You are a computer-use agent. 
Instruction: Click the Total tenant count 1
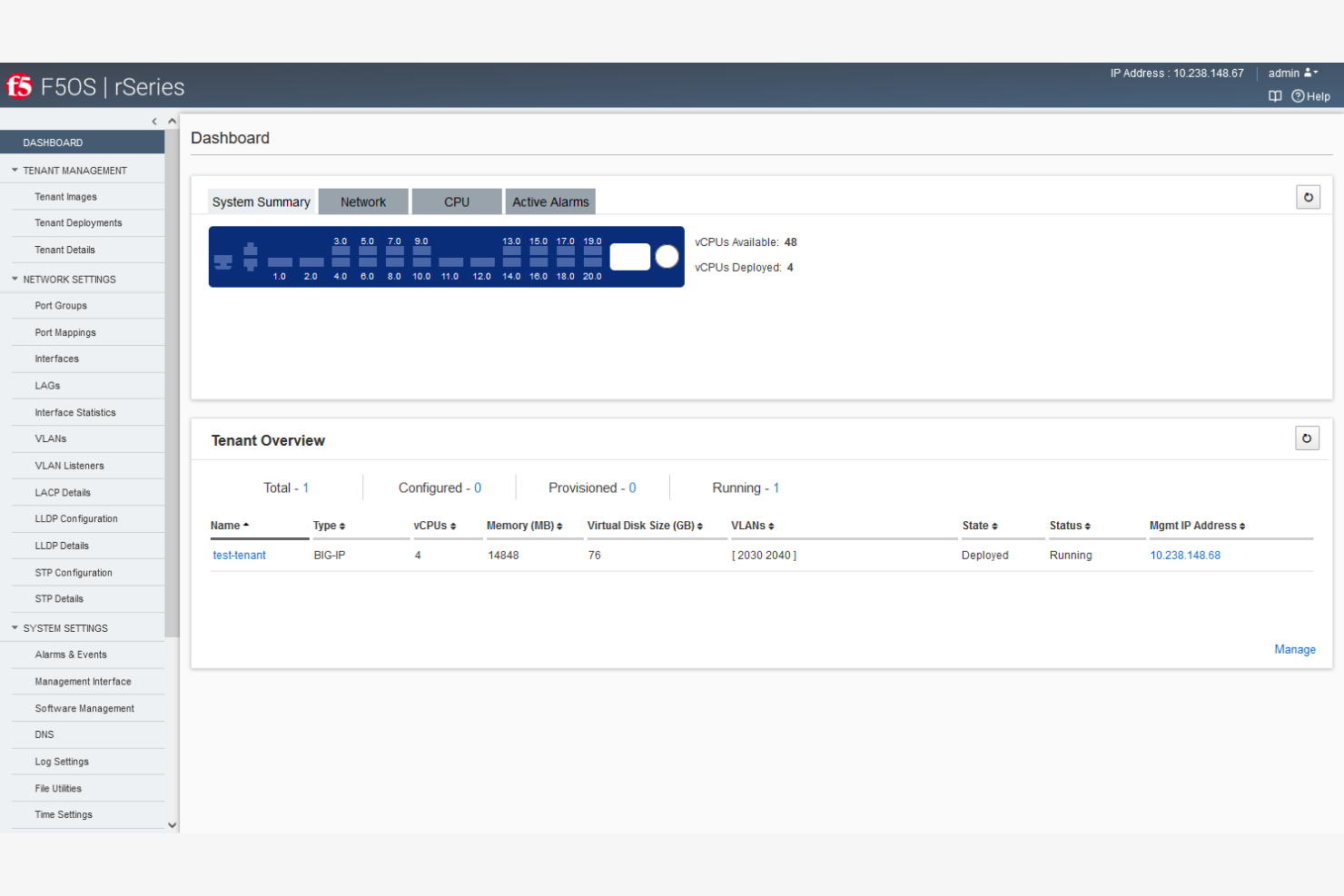[x=306, y=487]
